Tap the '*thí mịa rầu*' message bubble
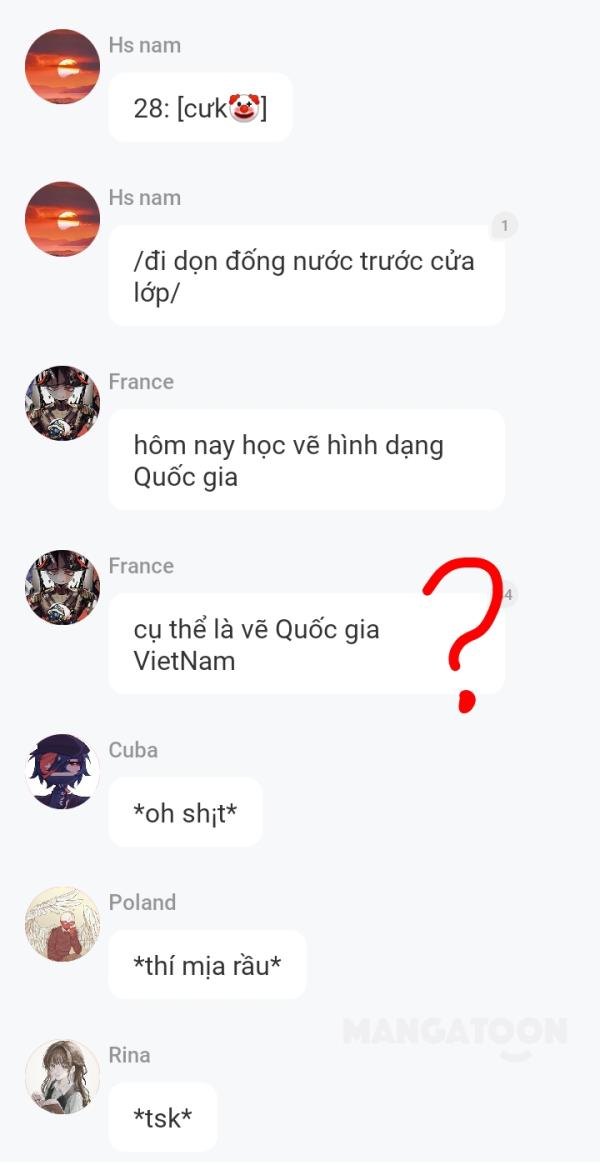Viewport: 600px width, 1165px height. click(207, 964)
